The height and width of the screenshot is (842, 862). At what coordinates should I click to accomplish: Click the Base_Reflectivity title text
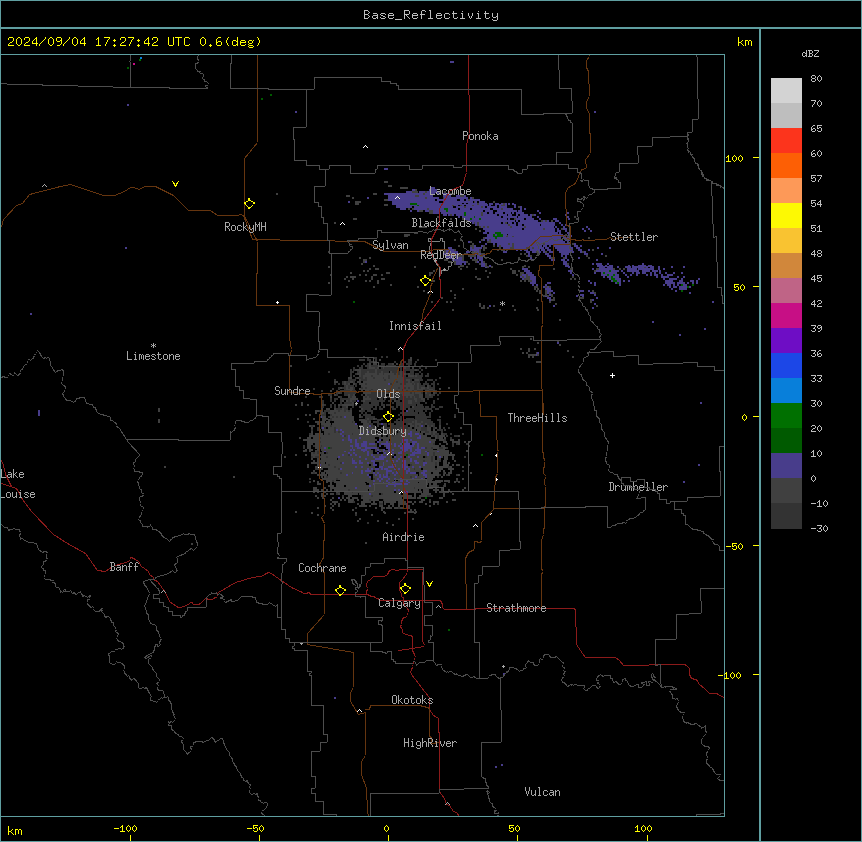(431, 15)
